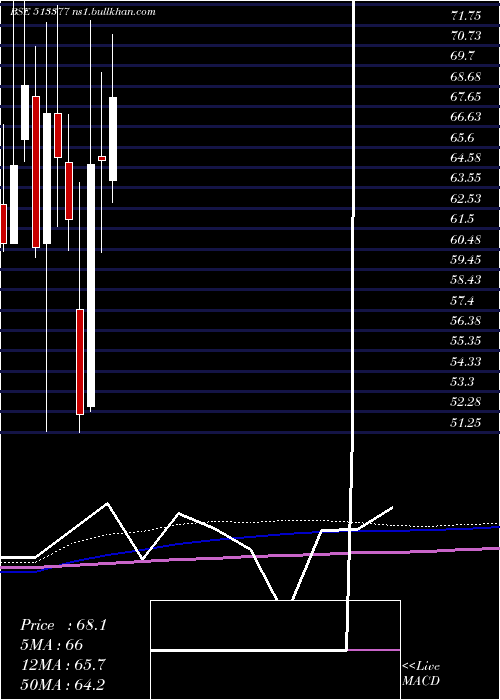The width and height of the screenshot is (500, 700).
Task: Click the 65.6 price axis label
Action: 463,138
